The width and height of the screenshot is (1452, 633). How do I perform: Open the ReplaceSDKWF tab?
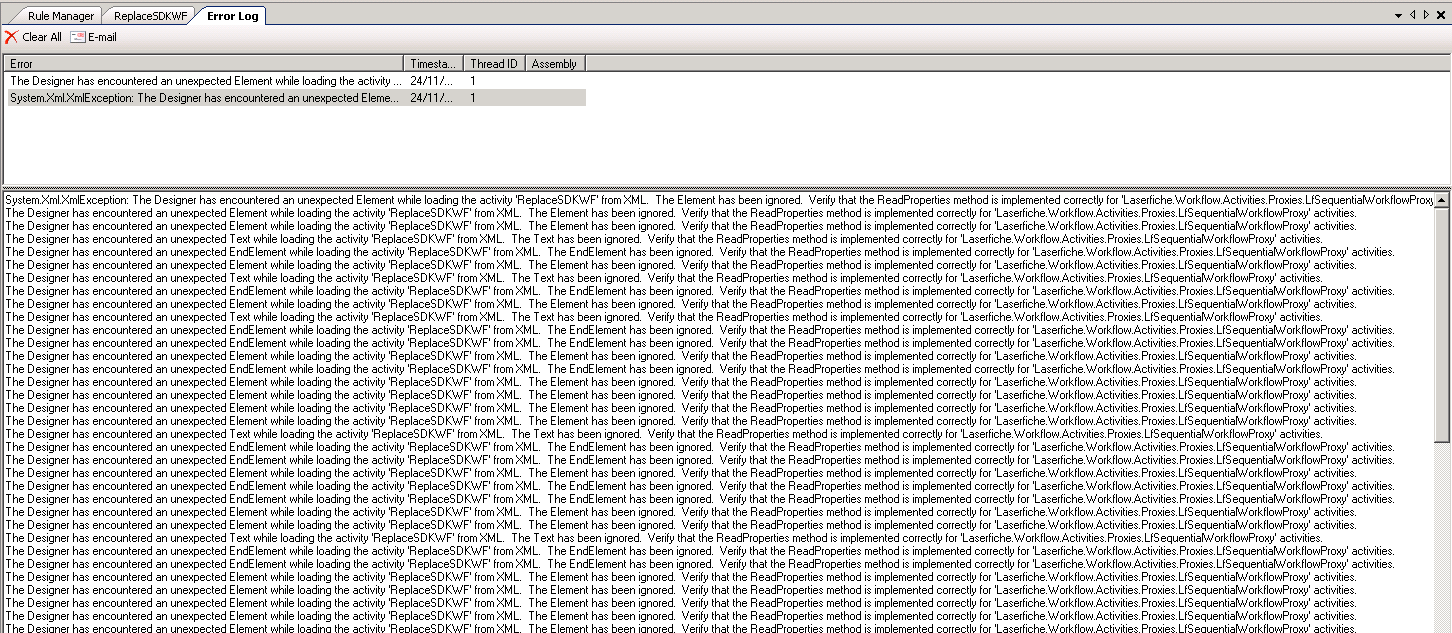150,15
